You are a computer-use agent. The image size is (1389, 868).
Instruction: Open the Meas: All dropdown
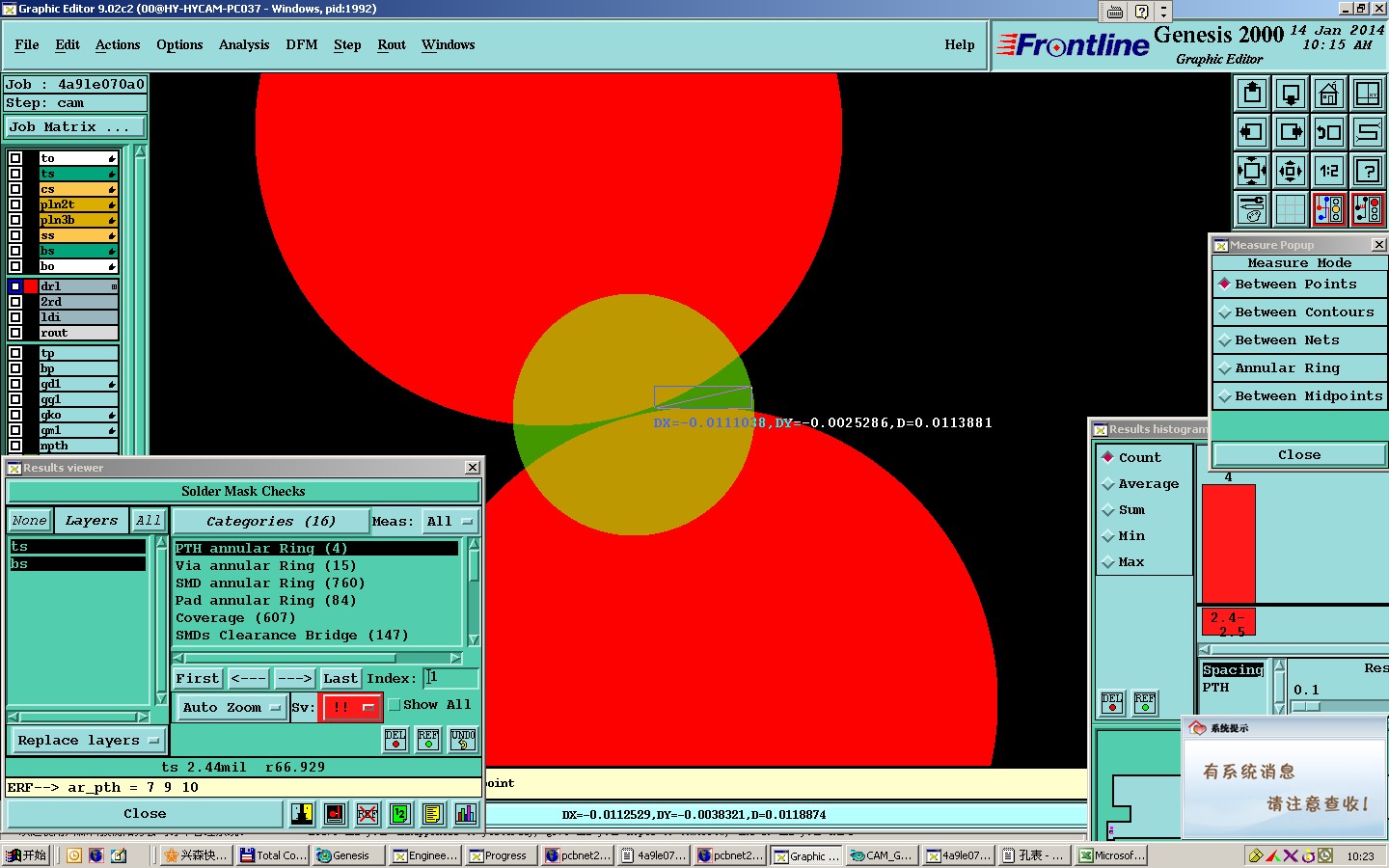(x=451, y=521)
